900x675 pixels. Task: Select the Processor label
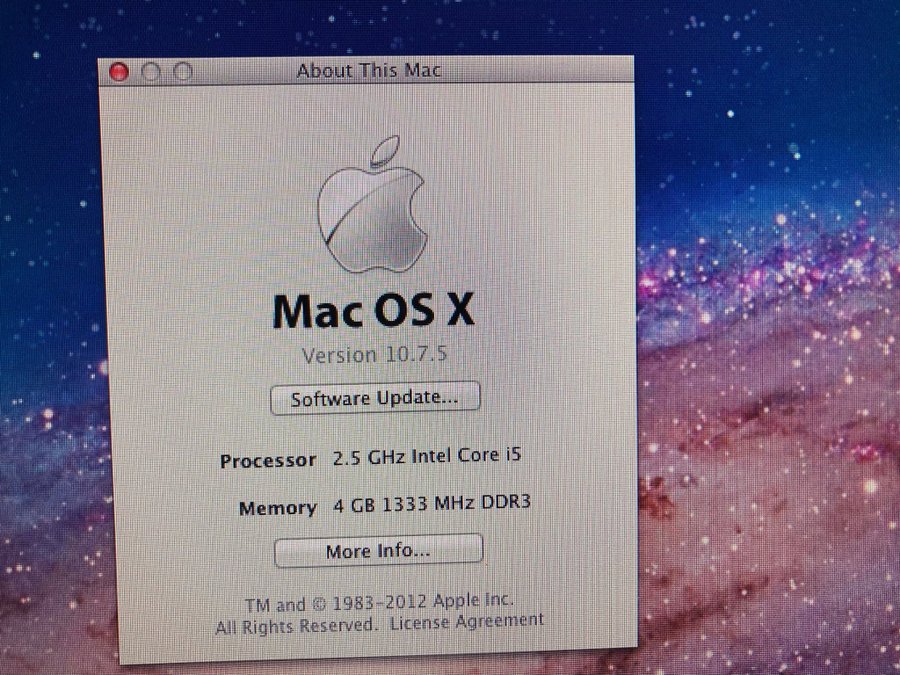pos(268,461)
